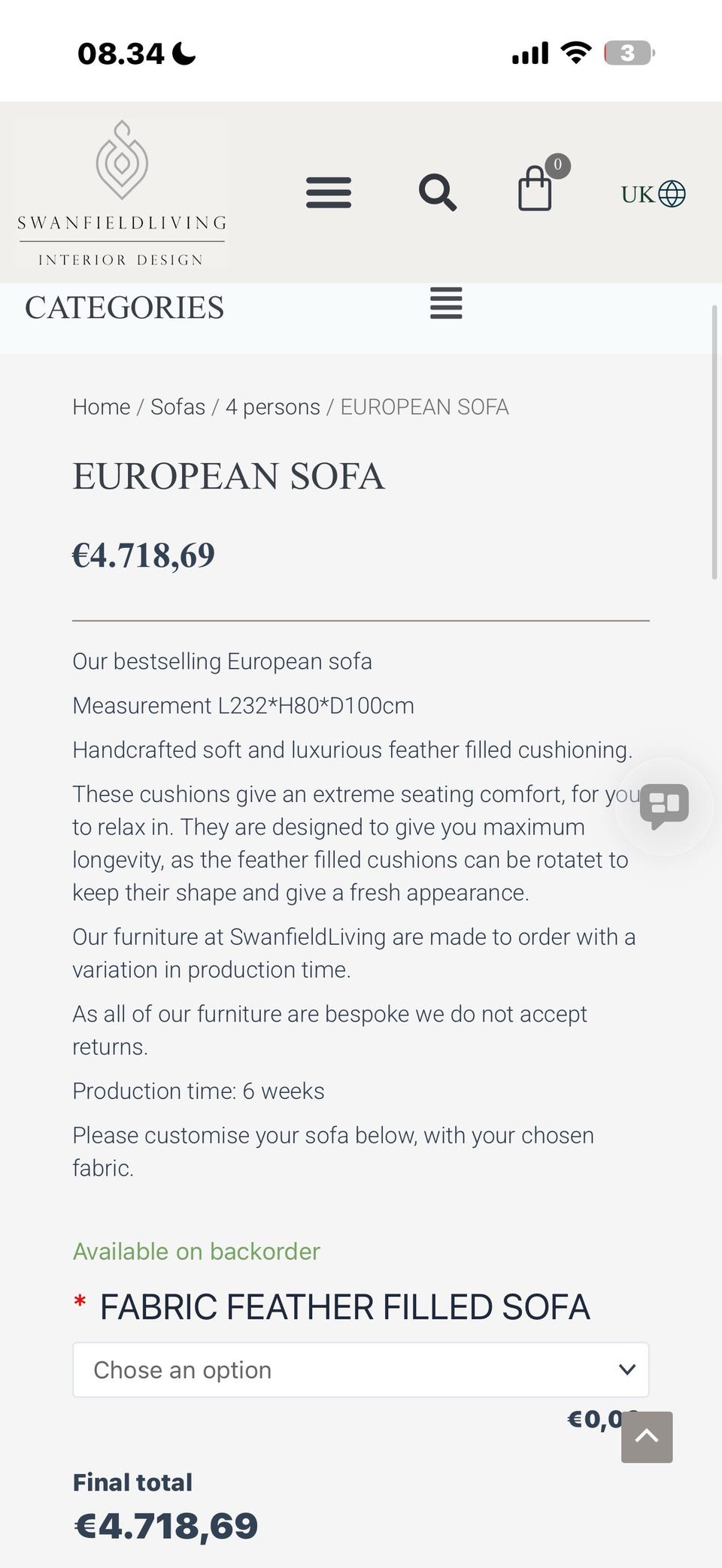
Task: Click the page scrollbar
Action: (x=714, y=442)
